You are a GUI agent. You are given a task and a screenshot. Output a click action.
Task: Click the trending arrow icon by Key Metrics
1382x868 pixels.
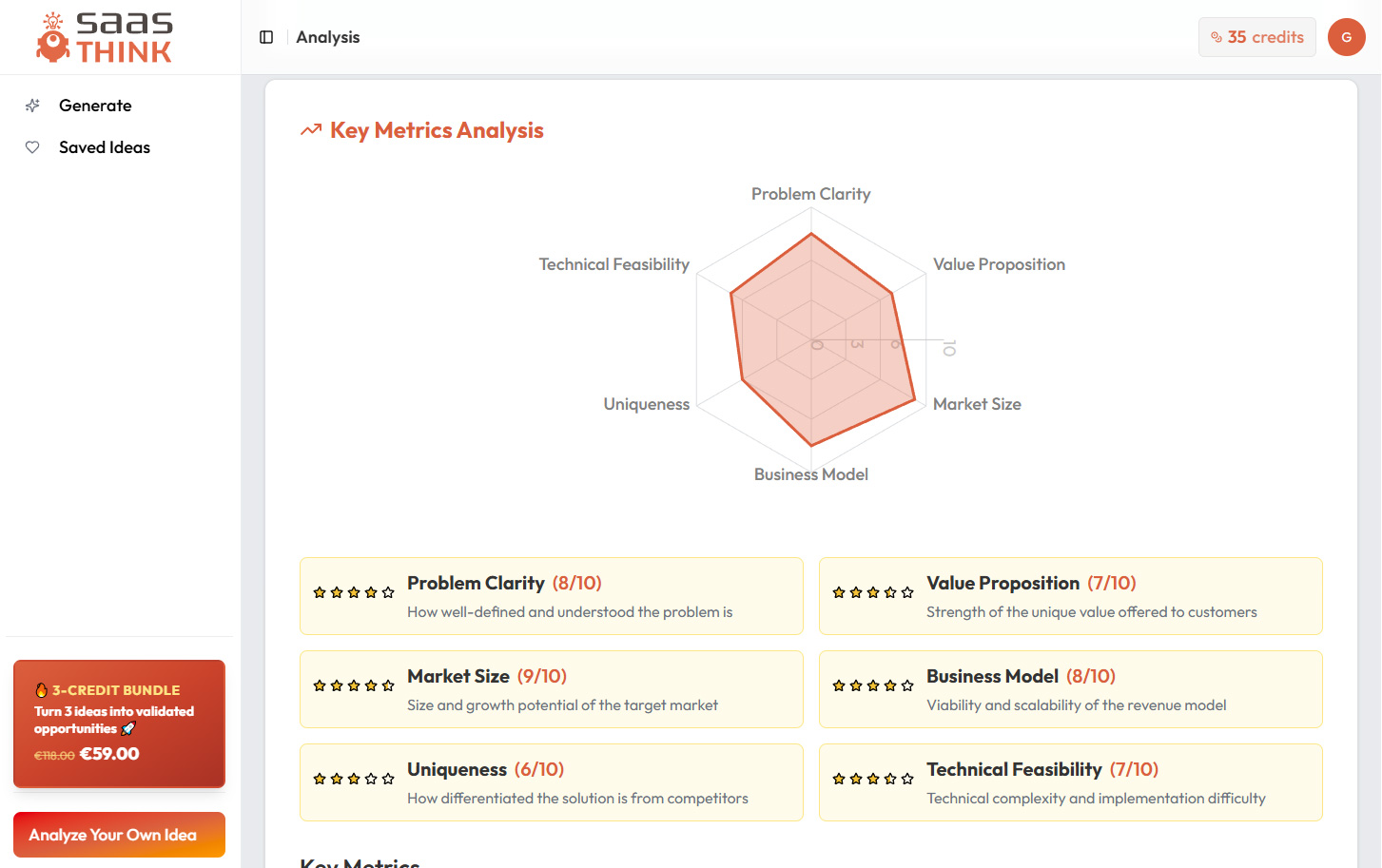pos(311,130)
